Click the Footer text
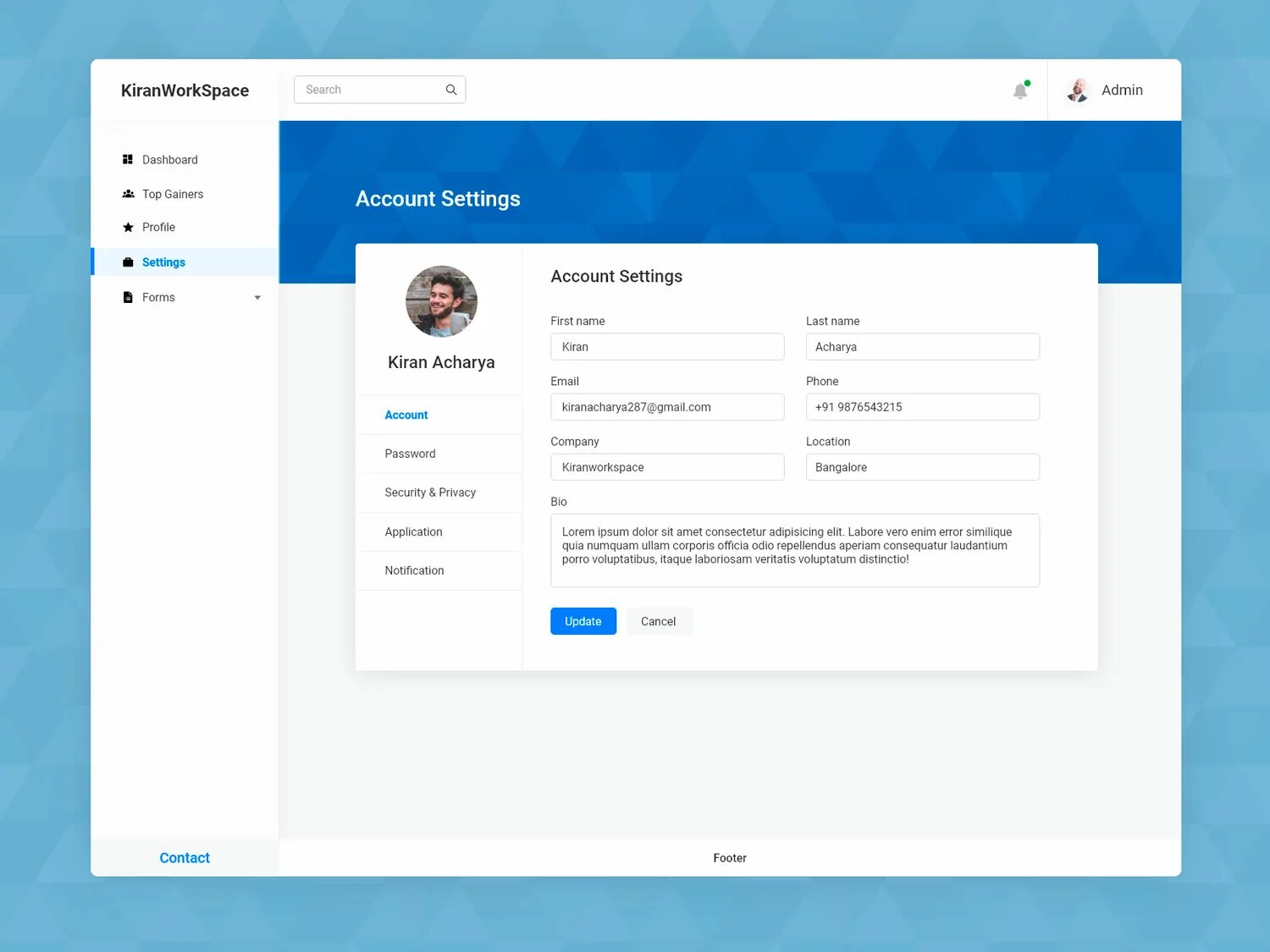The width and height of the screenshot is (1270, 952). (x=730, y=858)
